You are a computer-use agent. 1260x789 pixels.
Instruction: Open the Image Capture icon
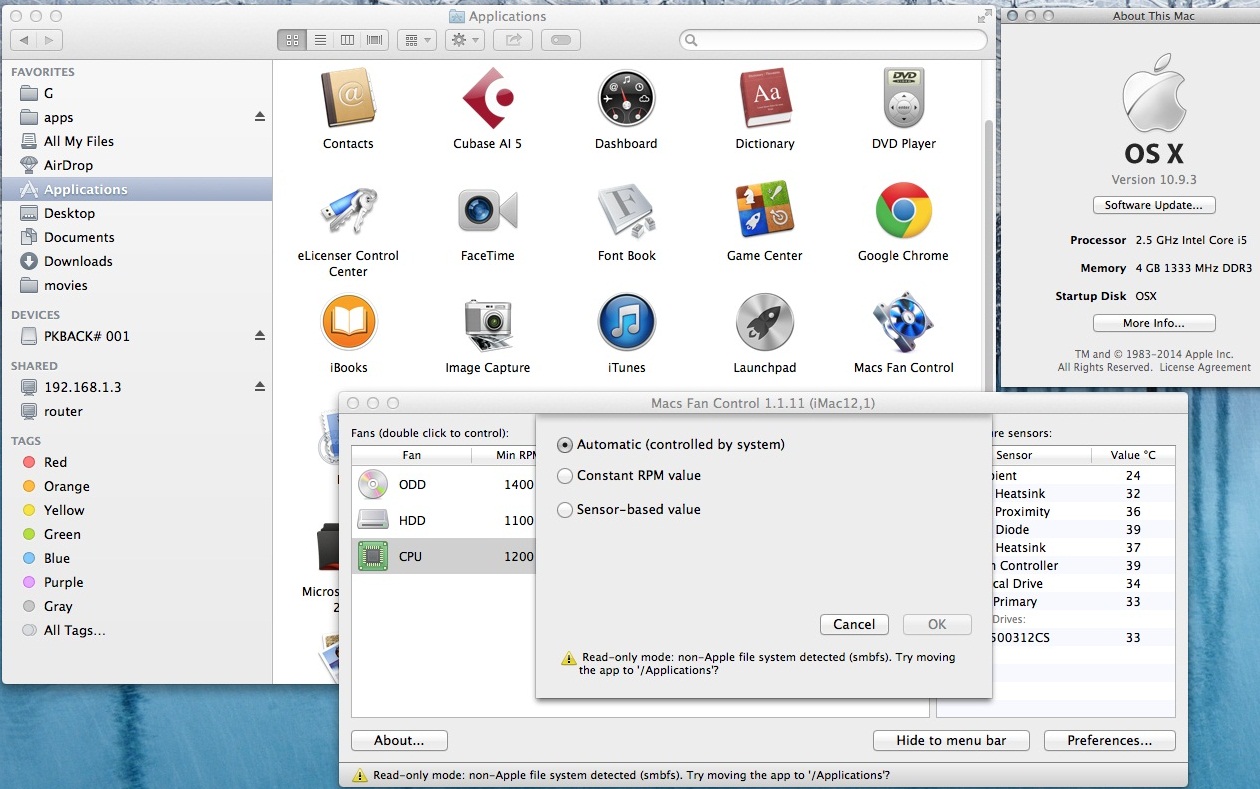click(487, 322)
